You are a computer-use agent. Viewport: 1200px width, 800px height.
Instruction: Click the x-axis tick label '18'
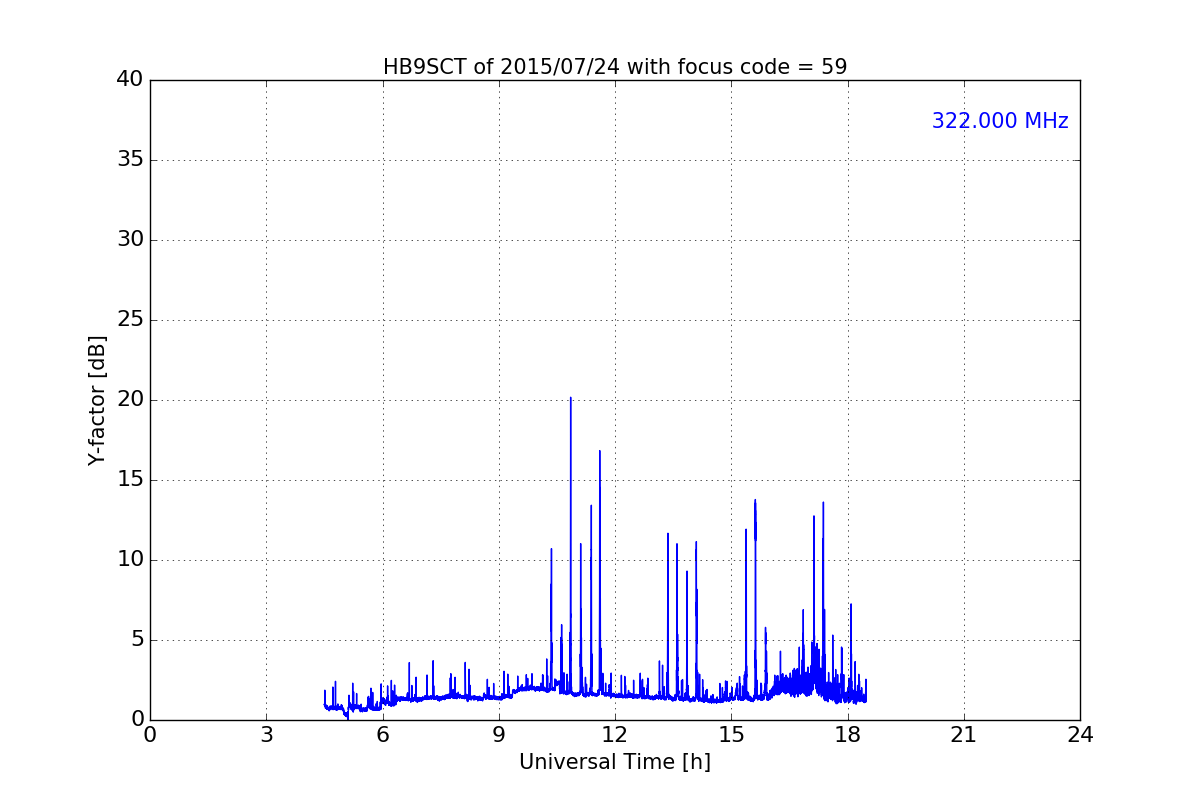point(848,735)
